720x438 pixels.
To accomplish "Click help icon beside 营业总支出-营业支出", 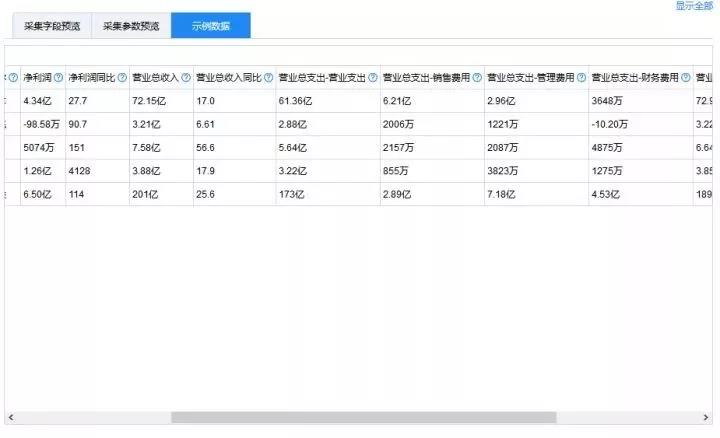I will (x=373, y=78).
